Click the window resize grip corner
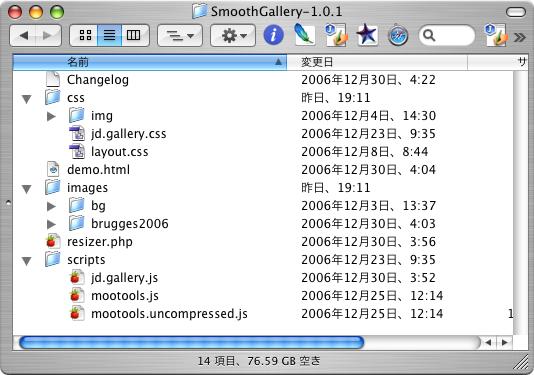Screen dimensions: 534x375 click(521, 362)
